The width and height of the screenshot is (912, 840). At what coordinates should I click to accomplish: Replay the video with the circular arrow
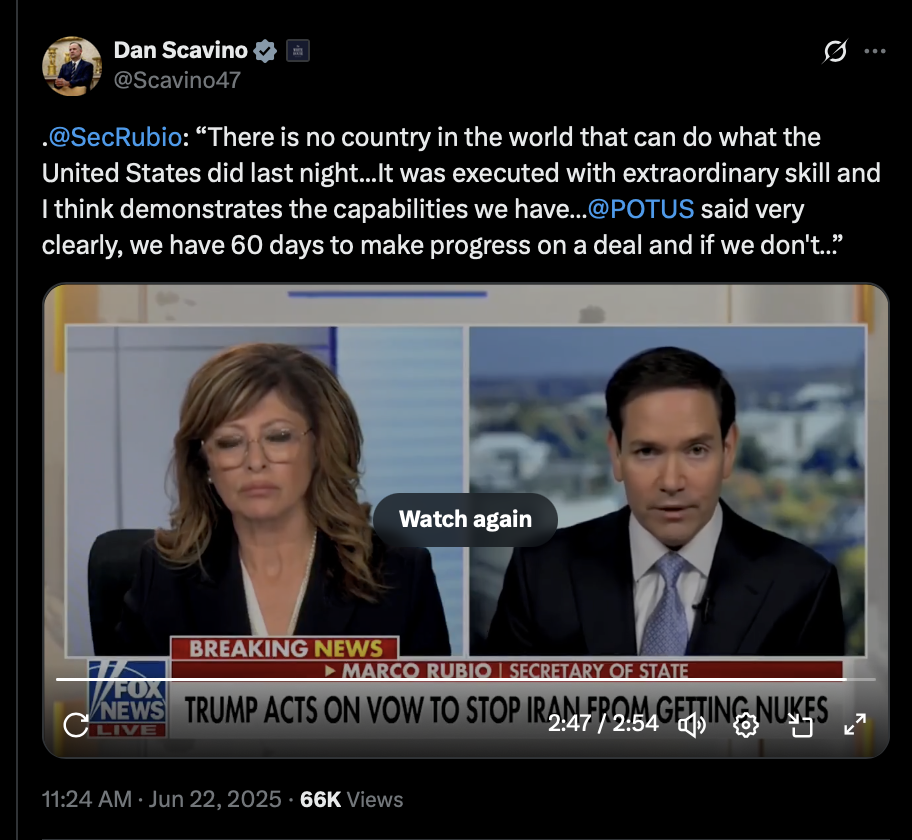pyautogui.click(x=76, y=725)
